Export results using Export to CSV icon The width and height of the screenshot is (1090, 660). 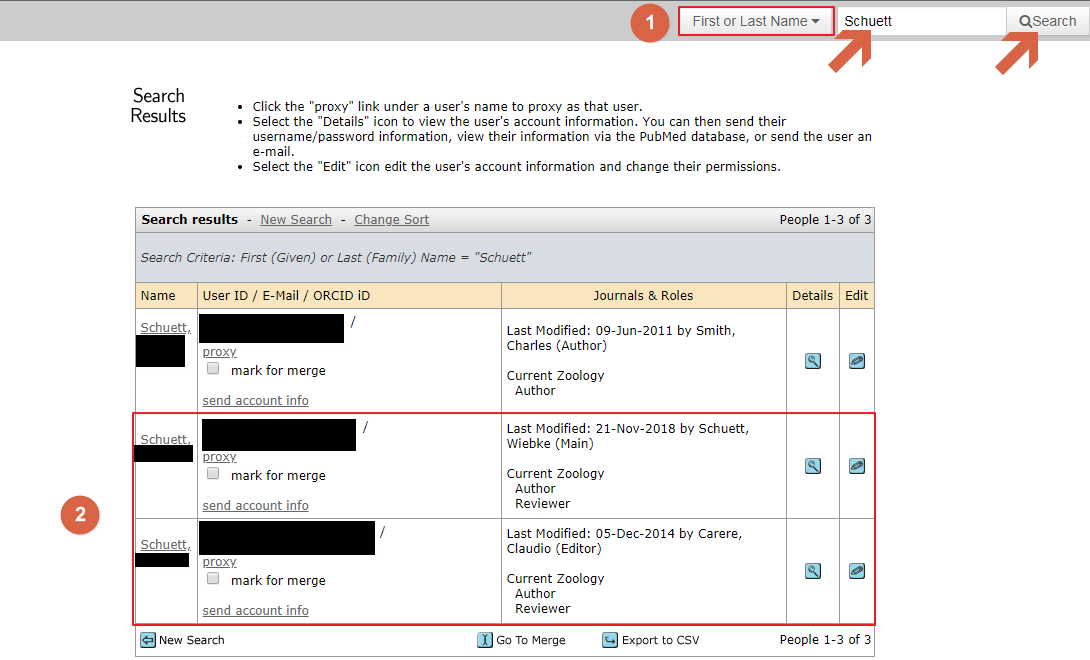[610, 640]
